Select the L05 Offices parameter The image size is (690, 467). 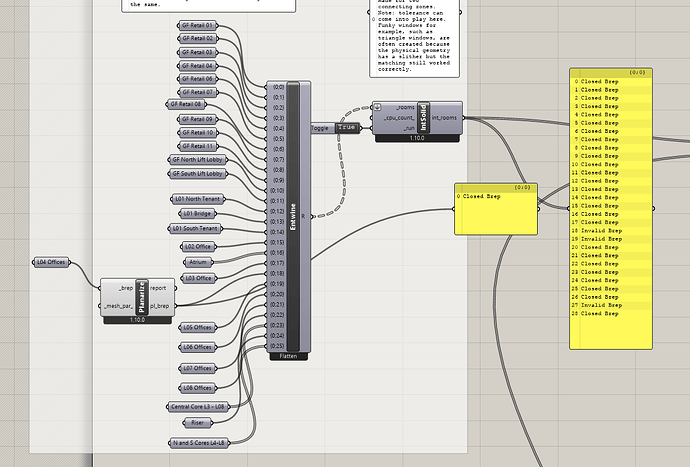coord(198,327)
